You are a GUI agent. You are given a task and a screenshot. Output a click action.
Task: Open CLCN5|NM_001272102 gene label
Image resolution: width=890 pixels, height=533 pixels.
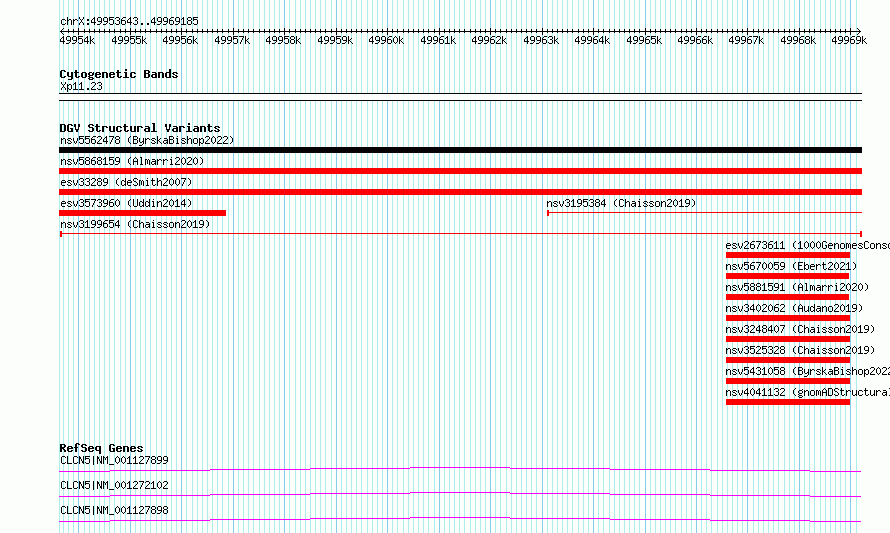pos(114,485)
